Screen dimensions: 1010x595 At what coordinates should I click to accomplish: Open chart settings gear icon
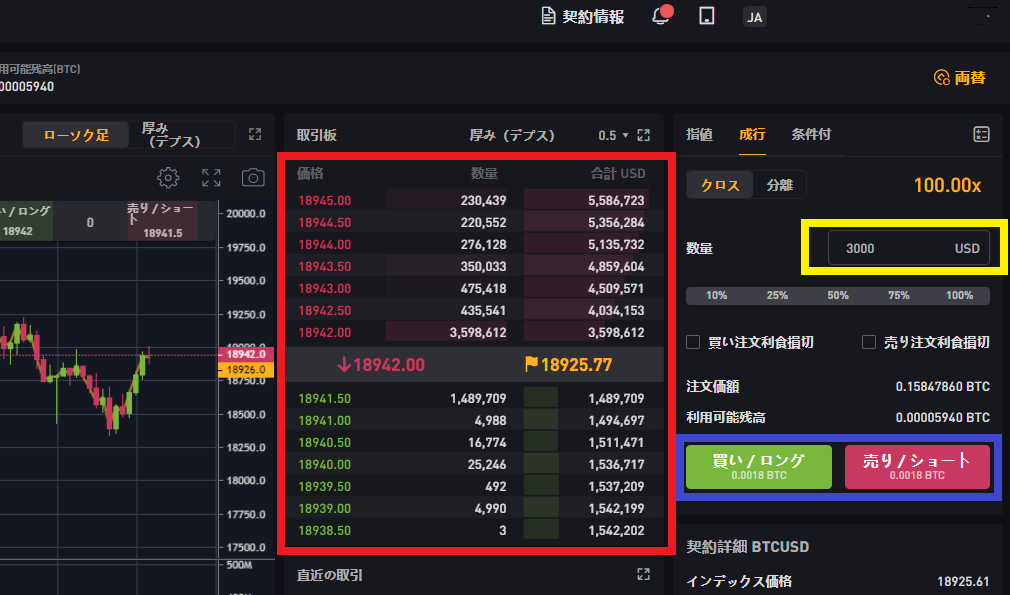(x=168, y=178)
